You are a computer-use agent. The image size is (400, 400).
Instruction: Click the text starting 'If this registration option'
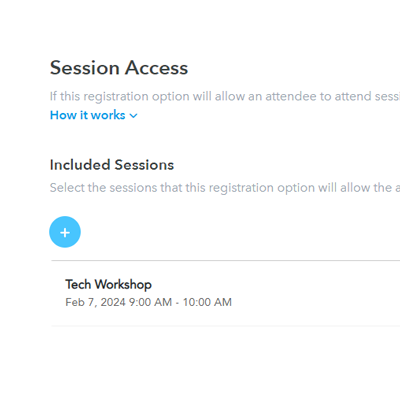[225, 96]
